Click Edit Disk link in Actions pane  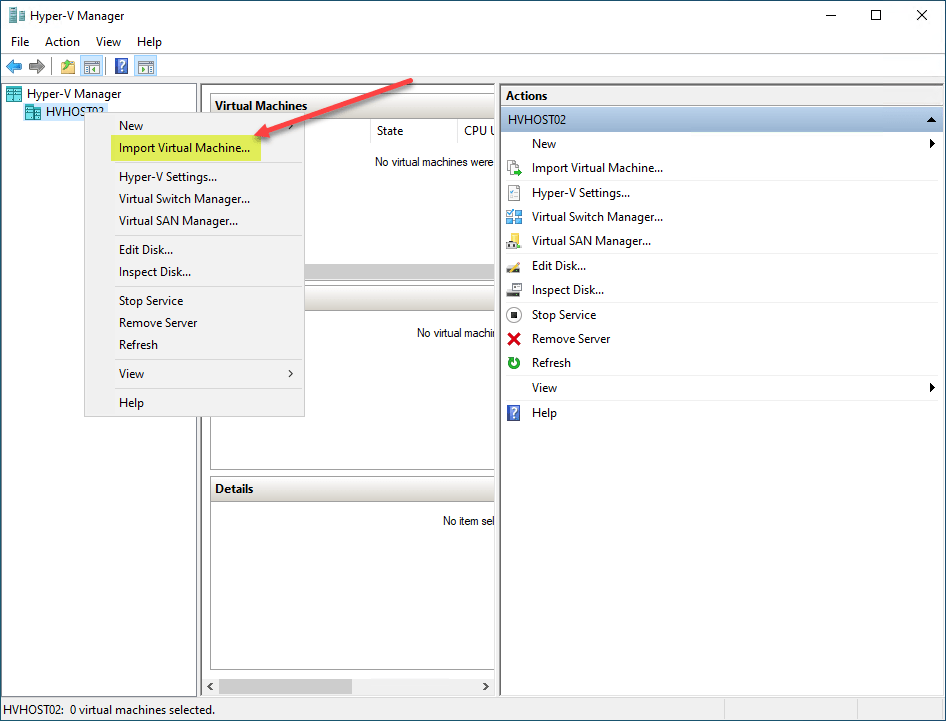click(x=559, y=266)
